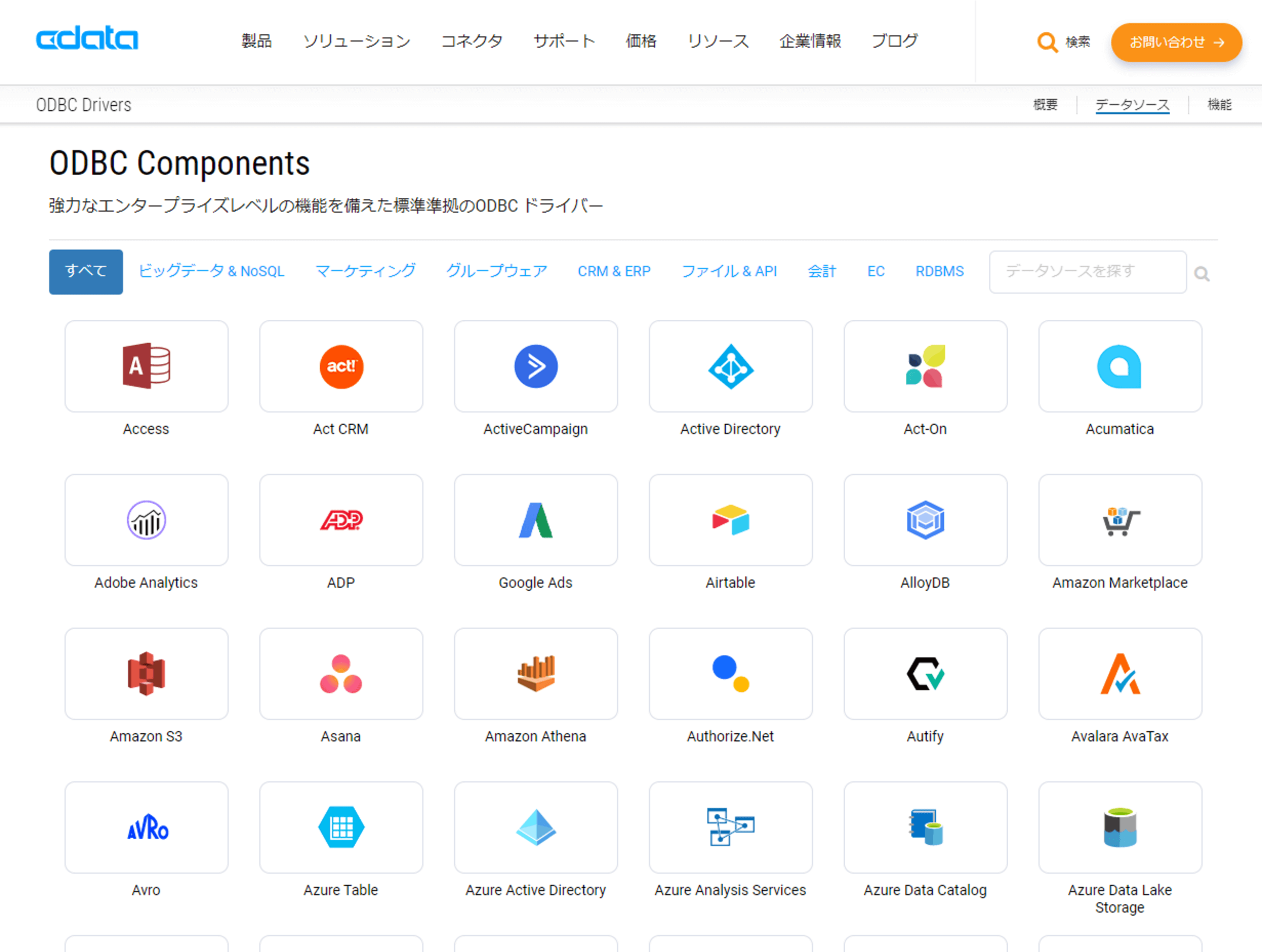Switch to the CRM & ERP filter

[614, 272]
